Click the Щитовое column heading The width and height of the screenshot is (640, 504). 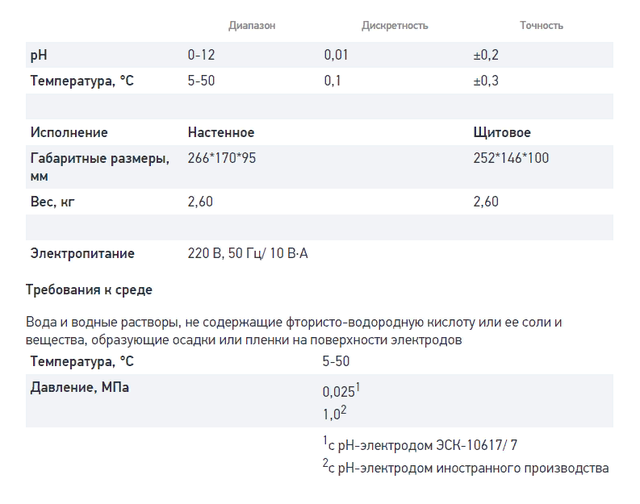coord(502,132)
